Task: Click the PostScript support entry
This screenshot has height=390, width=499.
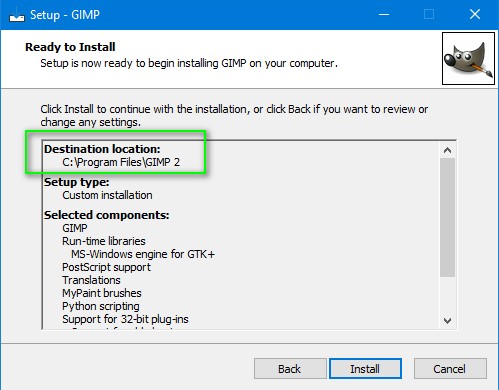Action: pos(106,267)
